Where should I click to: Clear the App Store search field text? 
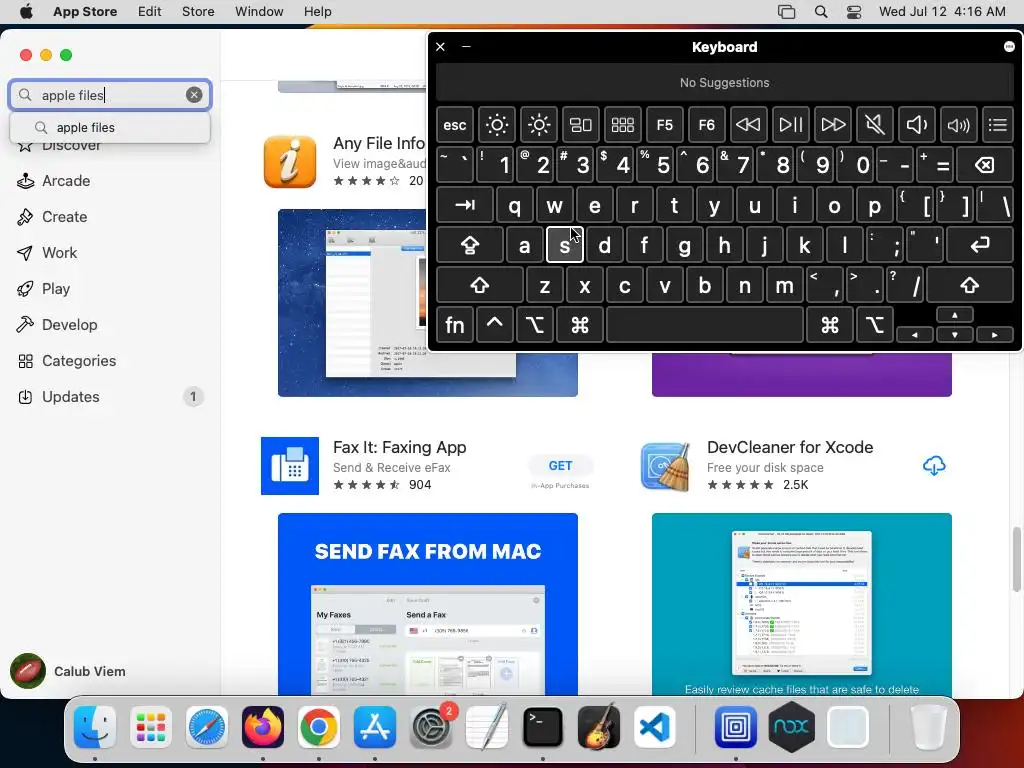click(194, 95)
